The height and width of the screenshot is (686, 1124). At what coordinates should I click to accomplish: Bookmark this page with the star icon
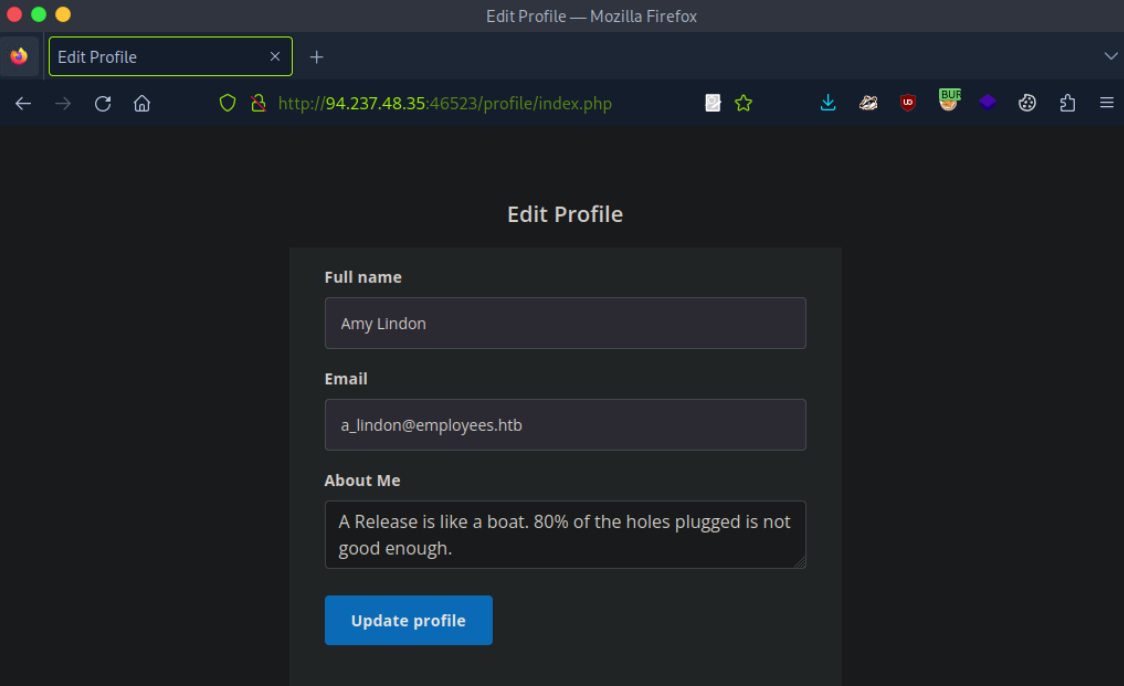tap(743, 103)
